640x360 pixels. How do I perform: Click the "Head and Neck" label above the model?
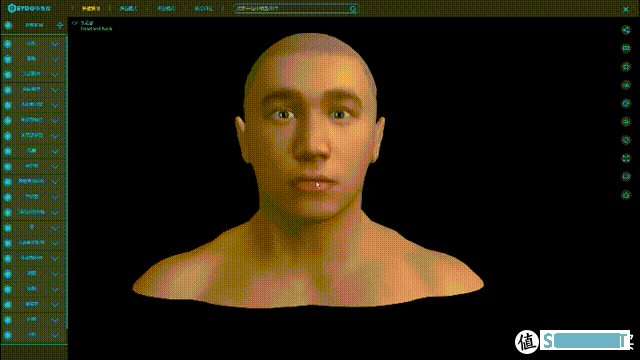coord(96,29)
